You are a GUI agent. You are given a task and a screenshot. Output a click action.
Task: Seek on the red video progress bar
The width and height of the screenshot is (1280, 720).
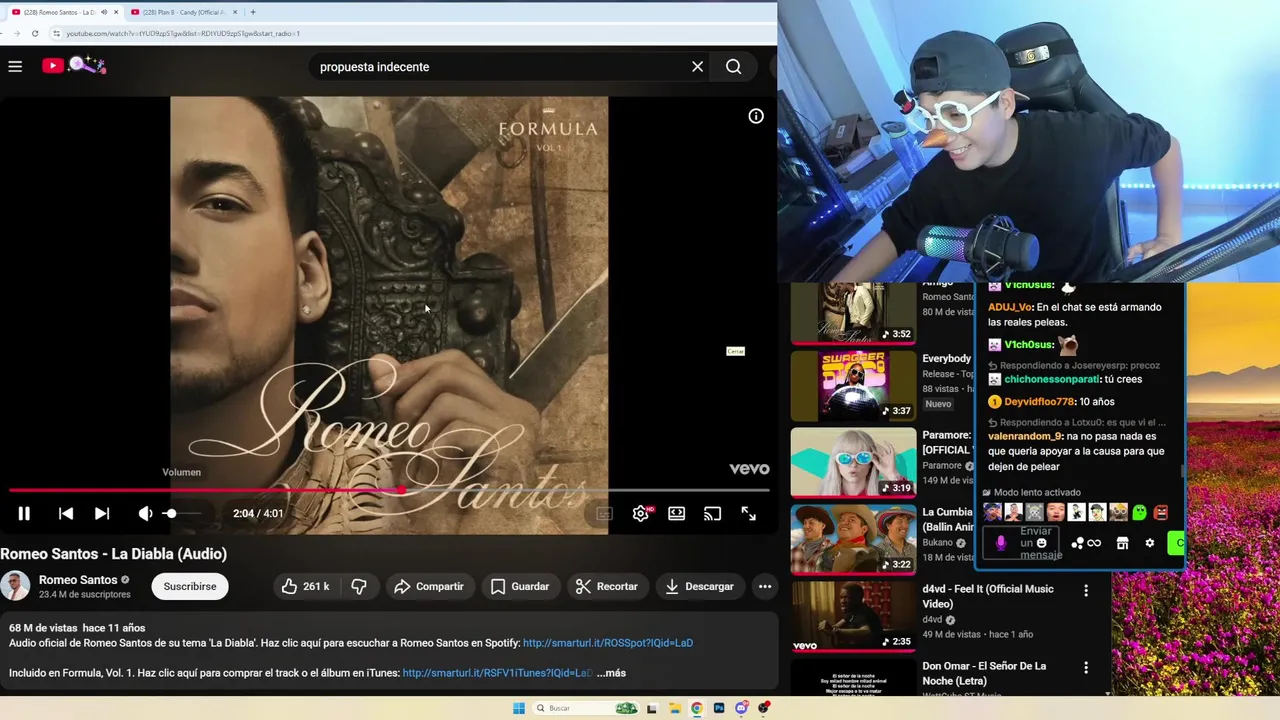point(389,490)
